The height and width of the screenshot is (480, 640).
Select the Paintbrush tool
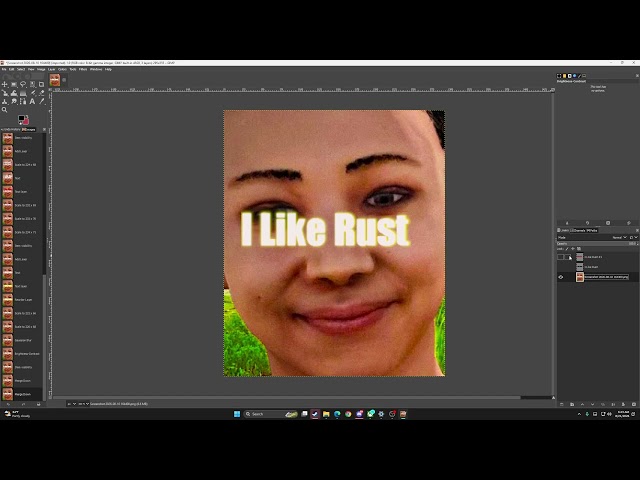33,93
